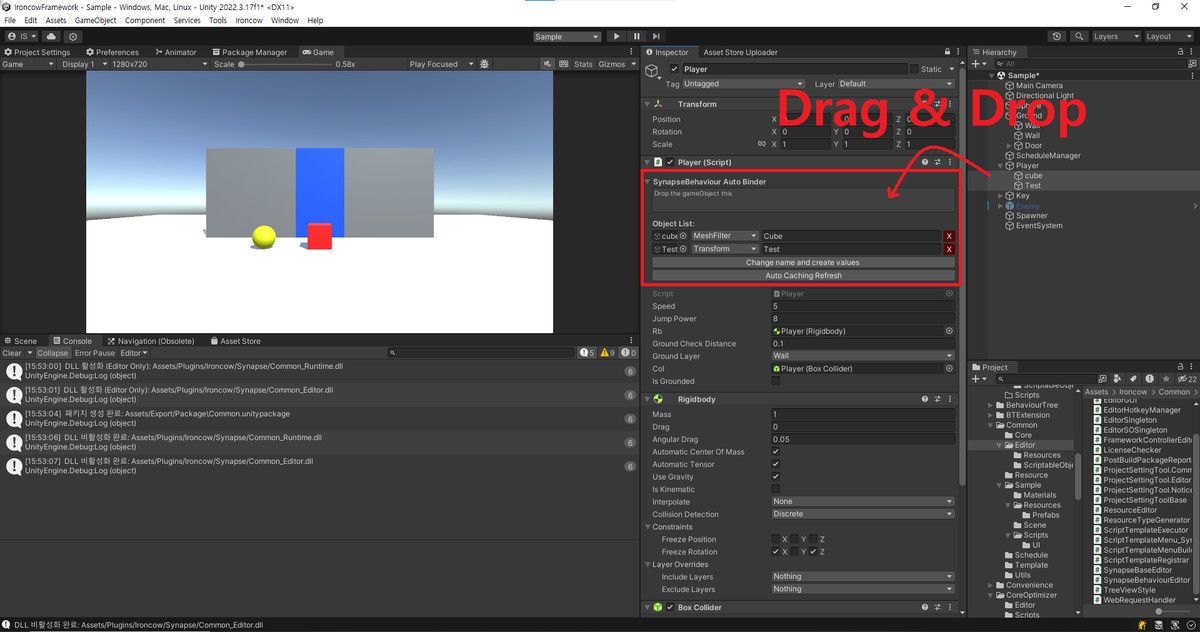Toggle the Static checkbox for Player
Image resolution: width=1200 pixels, height=632 pixels.
[x=914, y=69]
